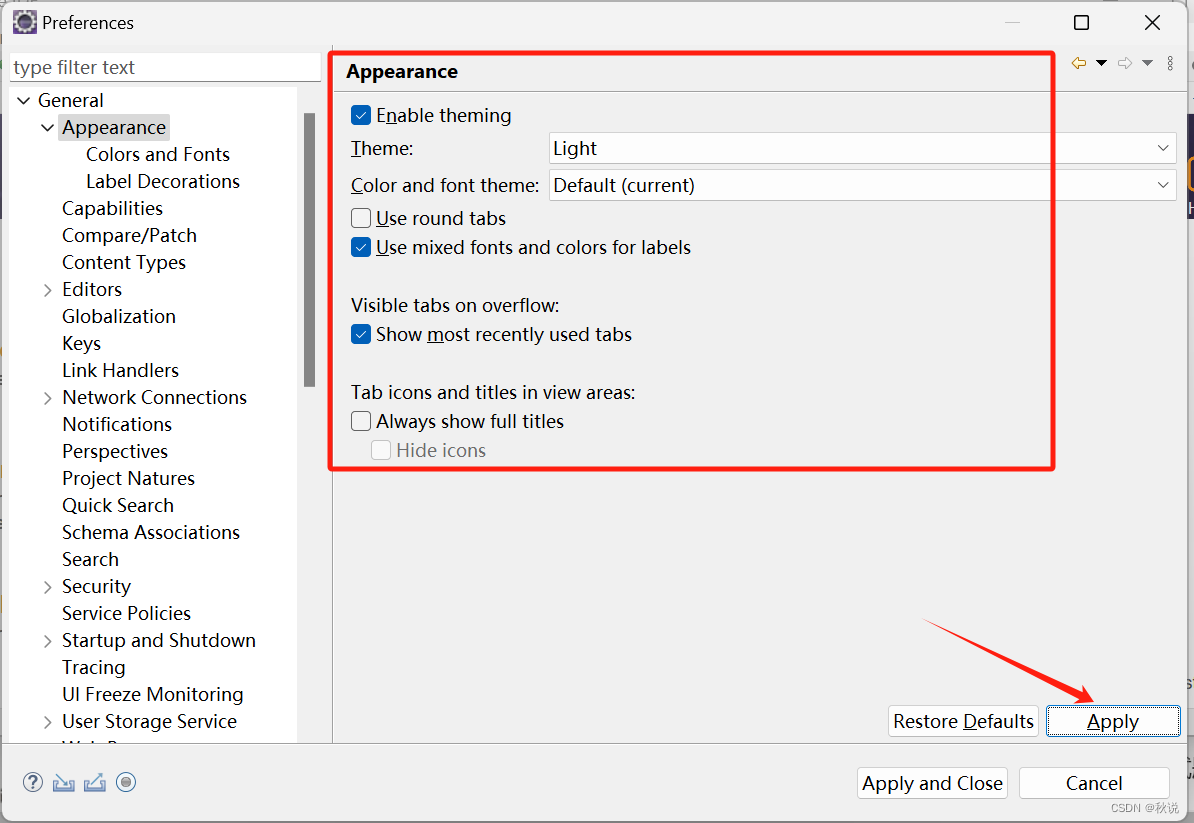Select Quick Search preference page
The width and height of the screenshot is (1194, 823).
pyautogui.click(x=118, y=506)
